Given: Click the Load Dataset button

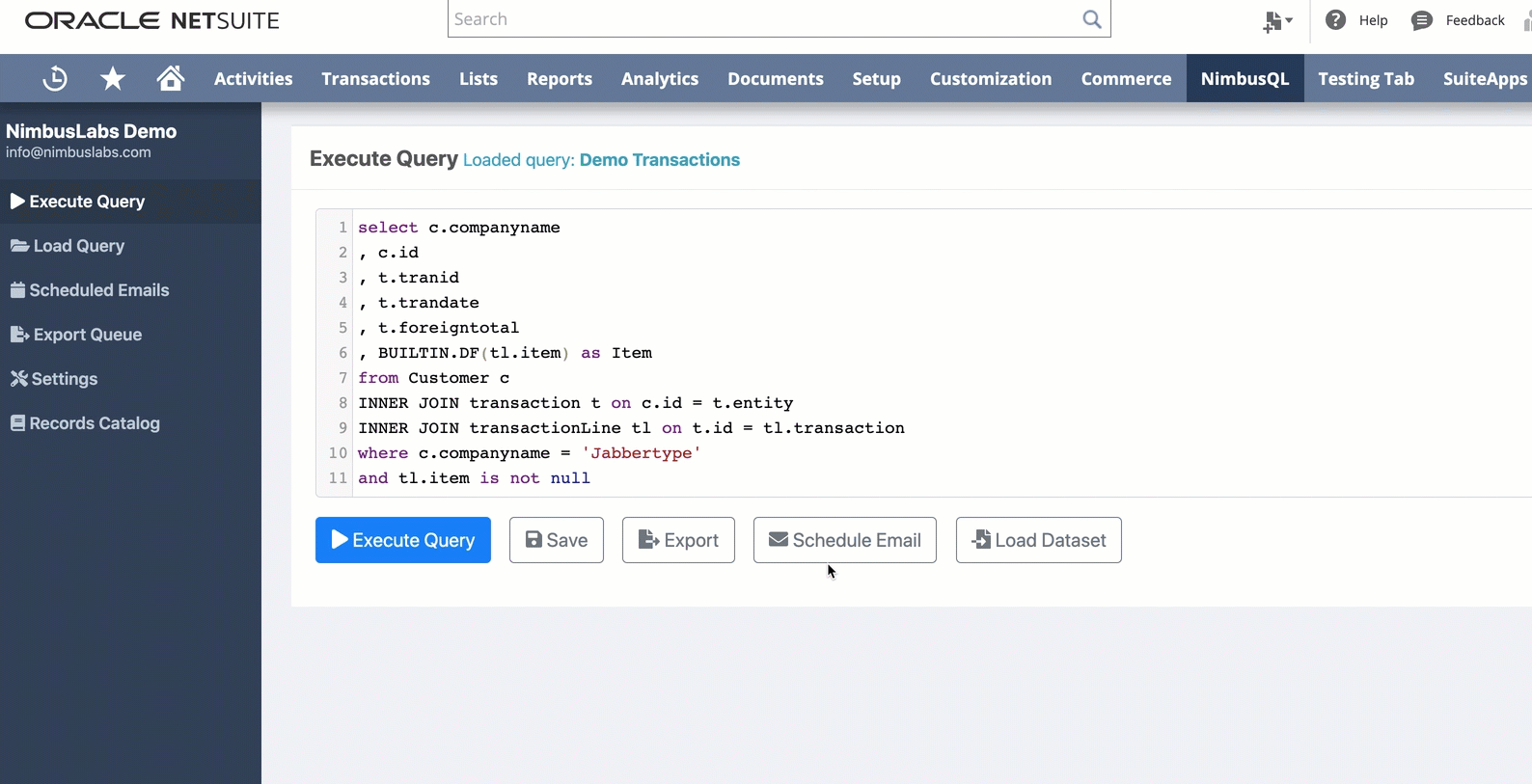Looking at the screenshot, I should point(1039,540).
